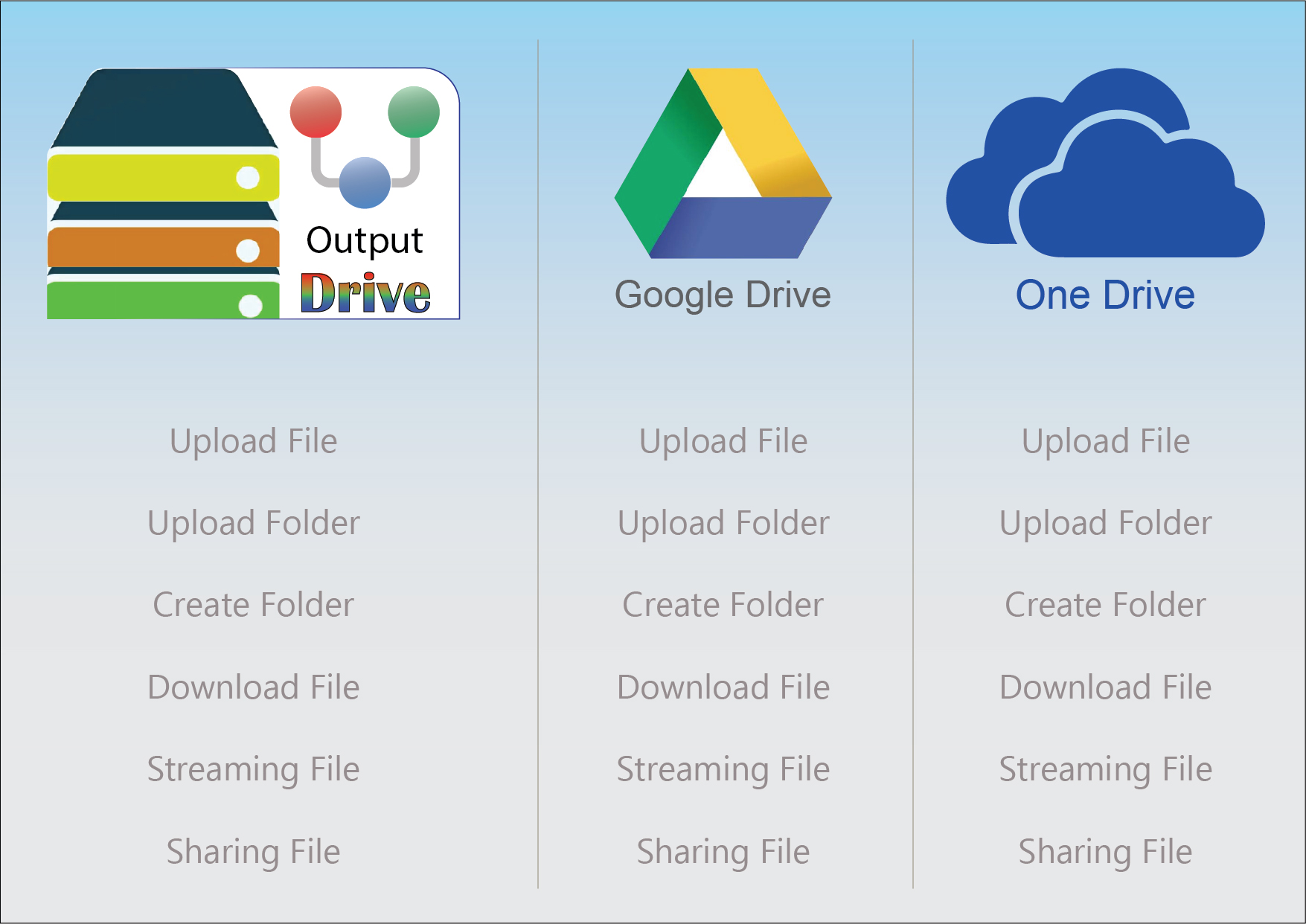1306x924 pixels.
Task: Click the red node circle in Output Drive logo
Action: (x=316, y=112)
